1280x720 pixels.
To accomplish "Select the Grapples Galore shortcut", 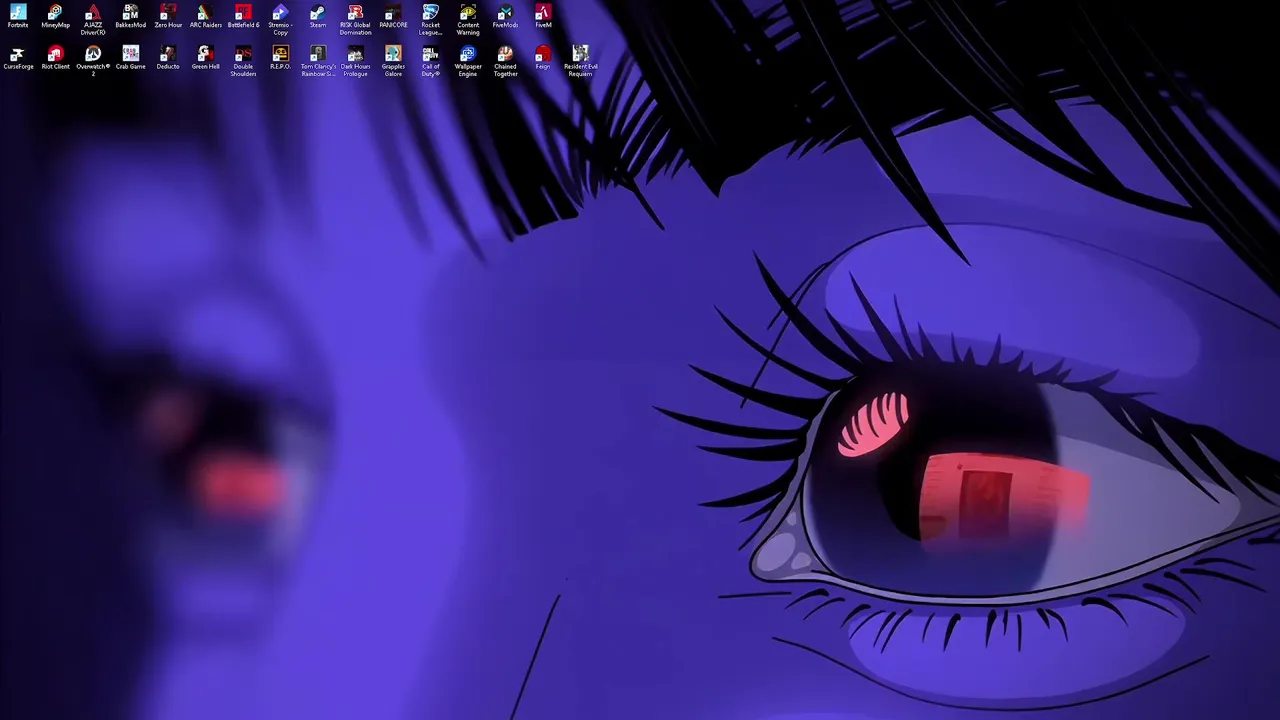I will pyautogui.click(x=393, y=62).
